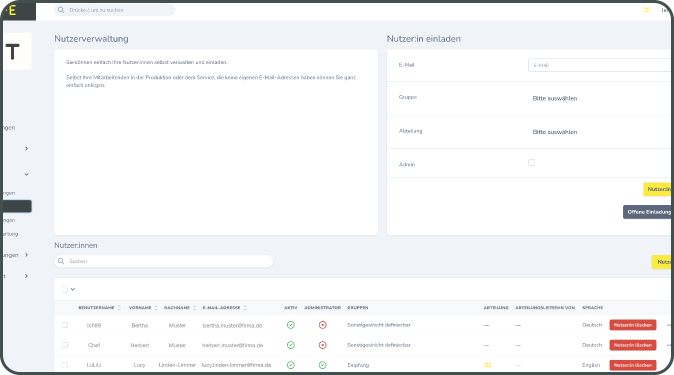Focus the Nutzer:innen Suchen field
Viewport: 674px width, 375px height.
coord(163,261)
